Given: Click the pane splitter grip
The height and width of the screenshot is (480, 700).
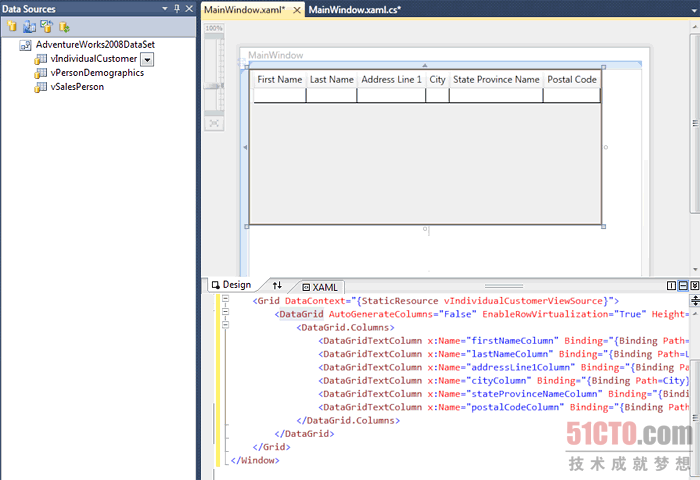Looking at the screenshot, I should point(504,286).
